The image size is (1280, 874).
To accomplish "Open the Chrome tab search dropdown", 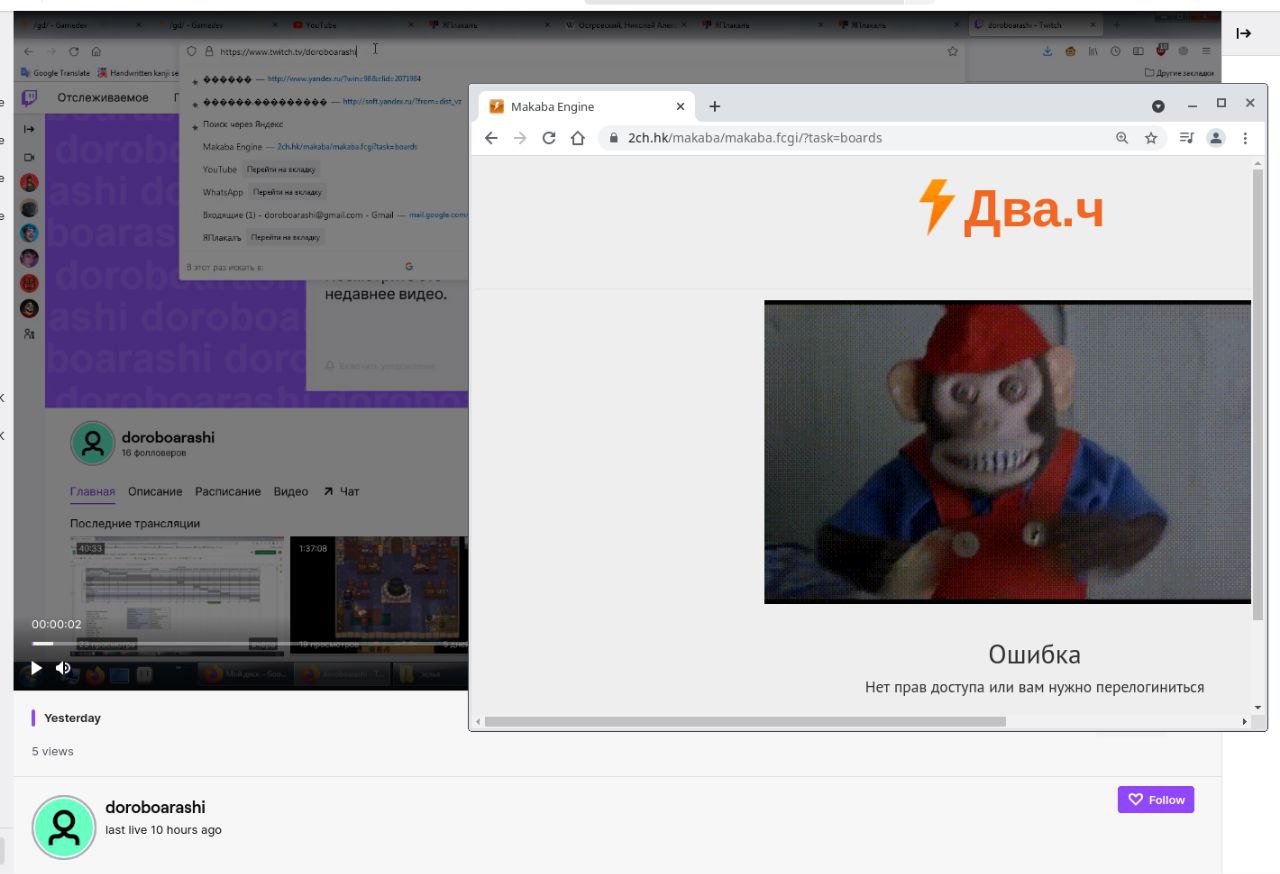I will coord(1158,106).
